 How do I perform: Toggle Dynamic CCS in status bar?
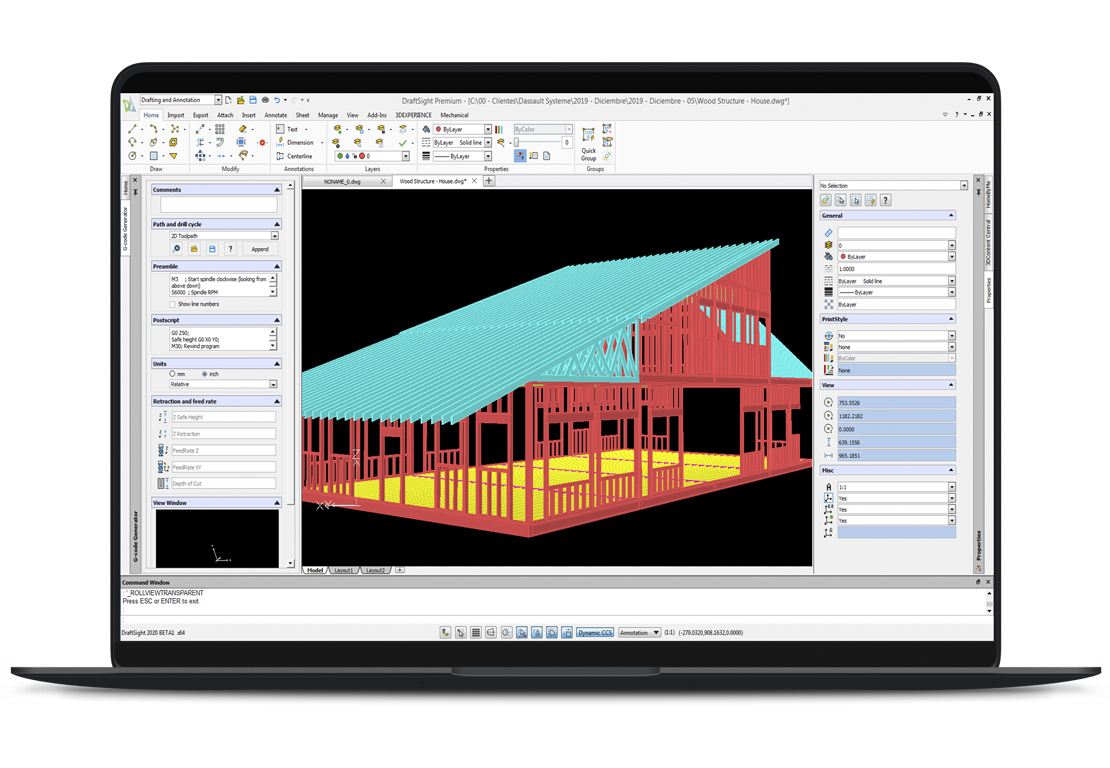tap(595, 632)
